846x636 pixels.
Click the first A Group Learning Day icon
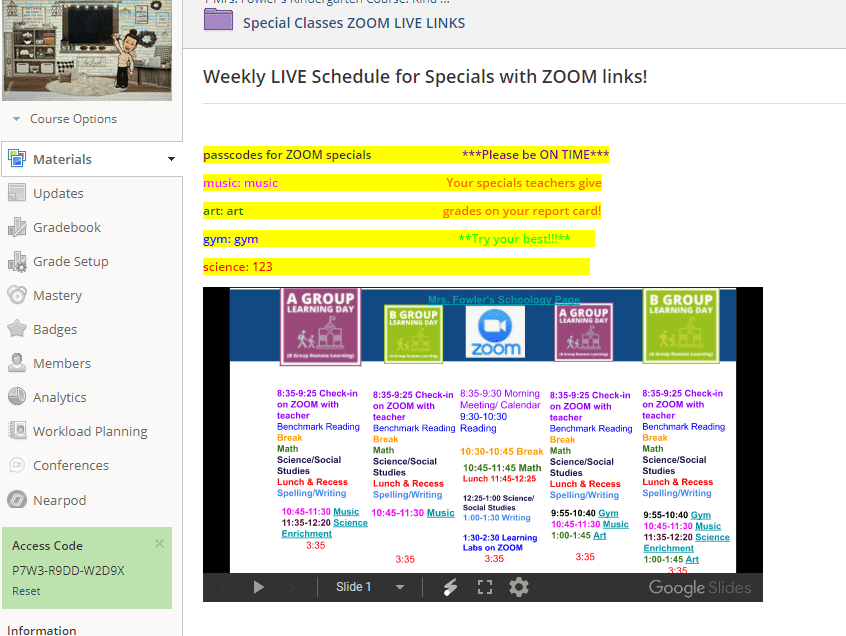coord(320,326)
